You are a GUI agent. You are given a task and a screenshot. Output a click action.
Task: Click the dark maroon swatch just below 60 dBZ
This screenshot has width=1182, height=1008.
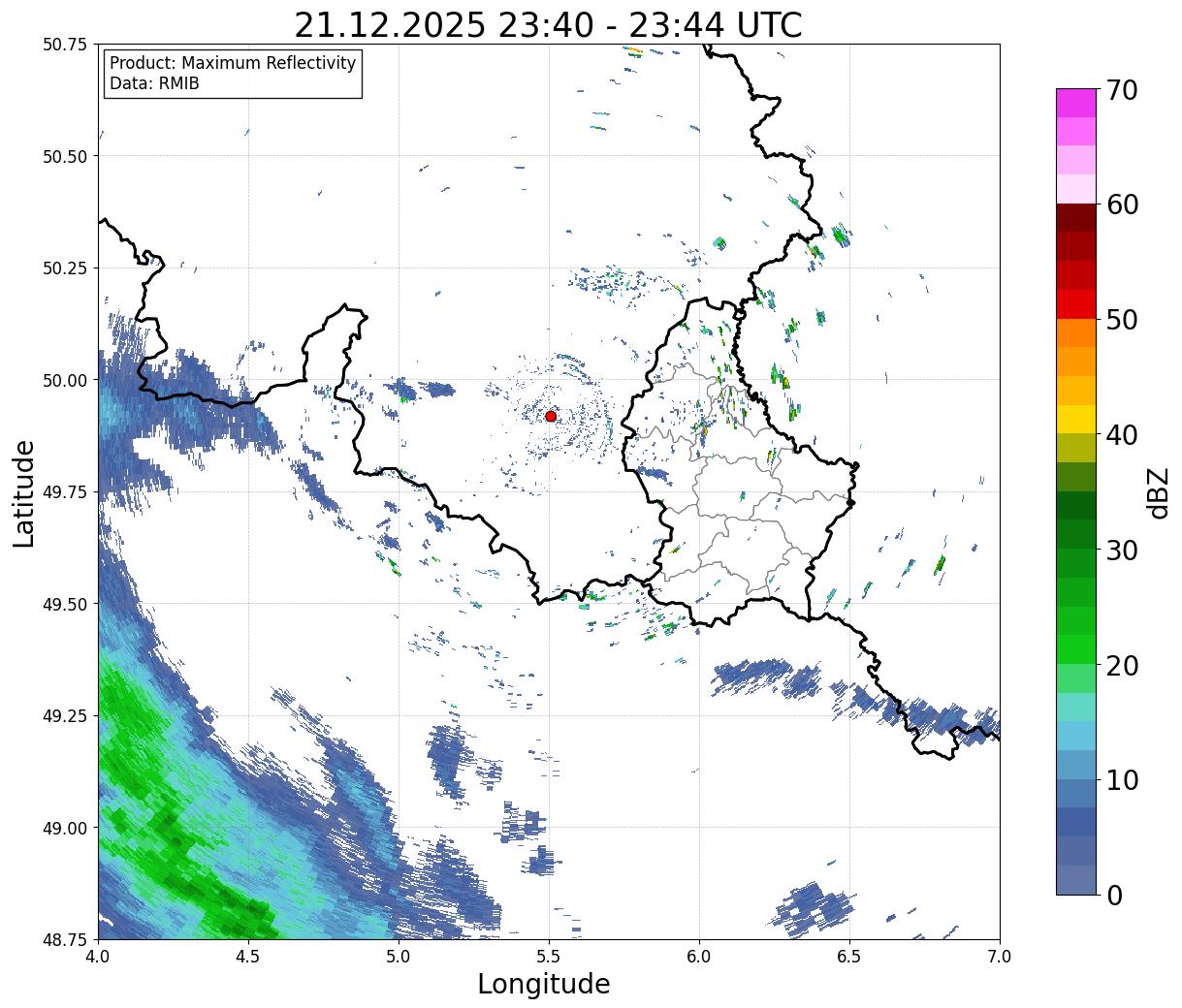1076,218
